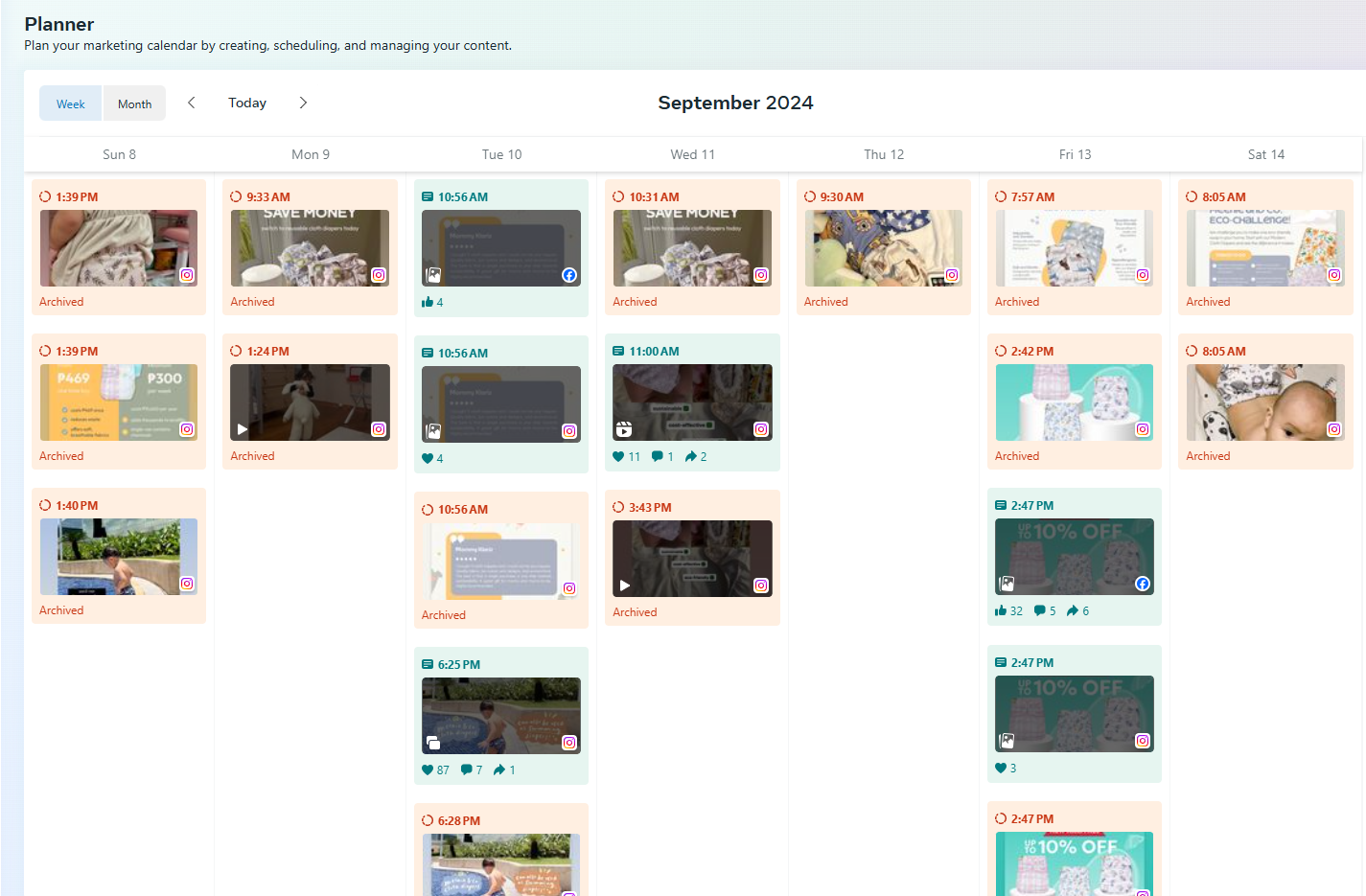Open Thursday 9:30 AM post thumbnail
This screenshot has height=896, width=1366.
(x=883, y=248)
